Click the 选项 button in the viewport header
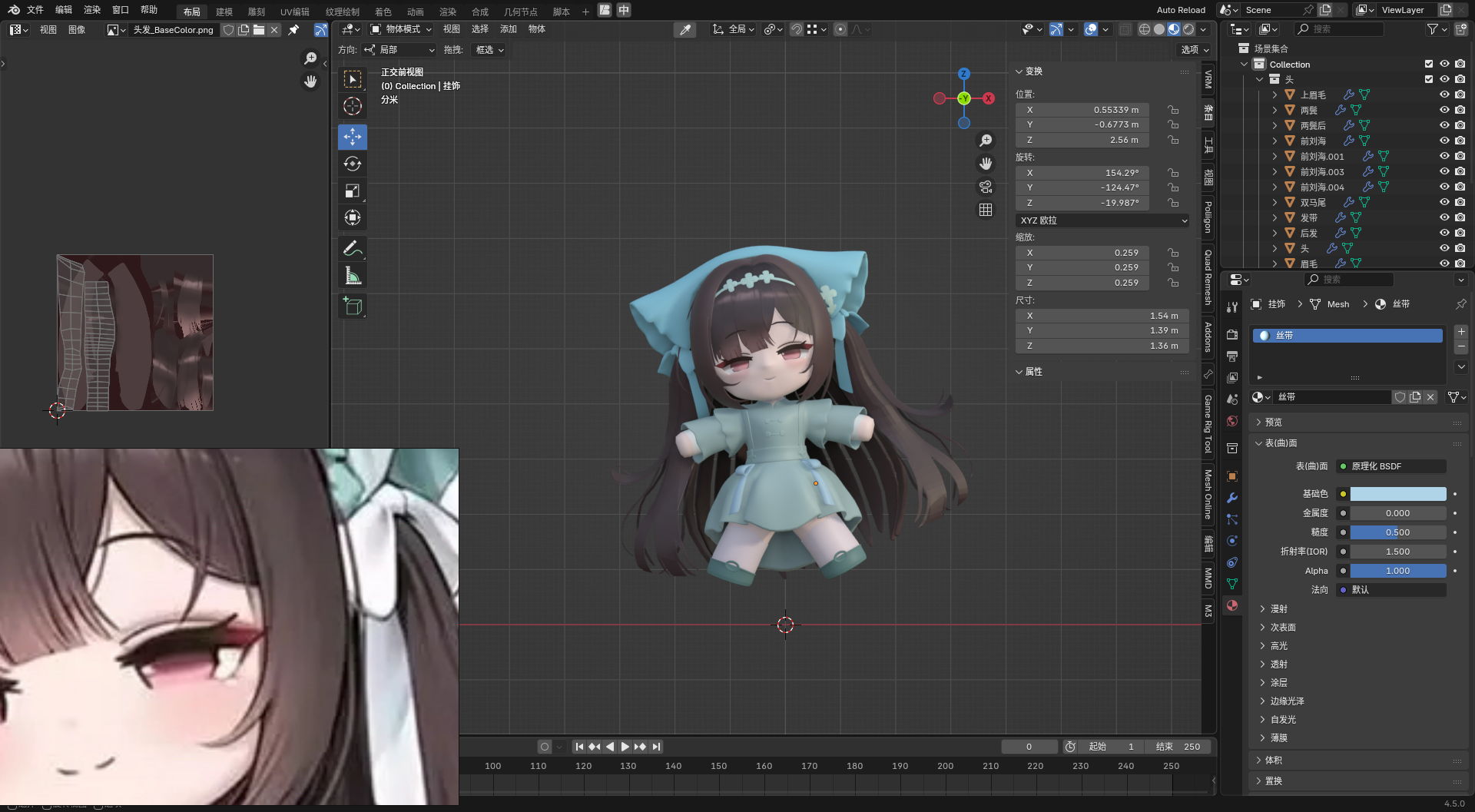The width and height of the screenshot is (1475, 812). coord(1195,50)
